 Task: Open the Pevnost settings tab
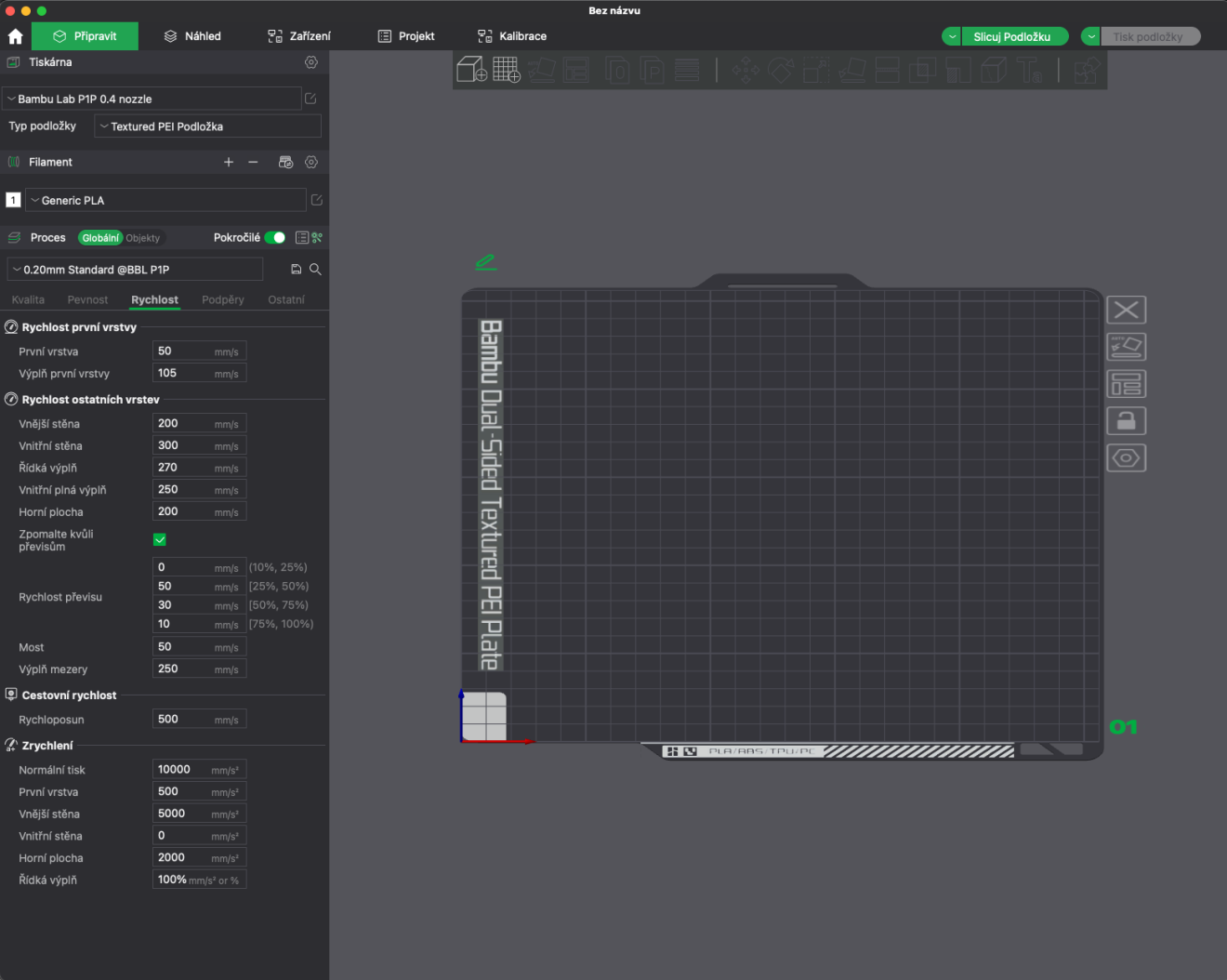pyautogui.click(x=87, y=299)
